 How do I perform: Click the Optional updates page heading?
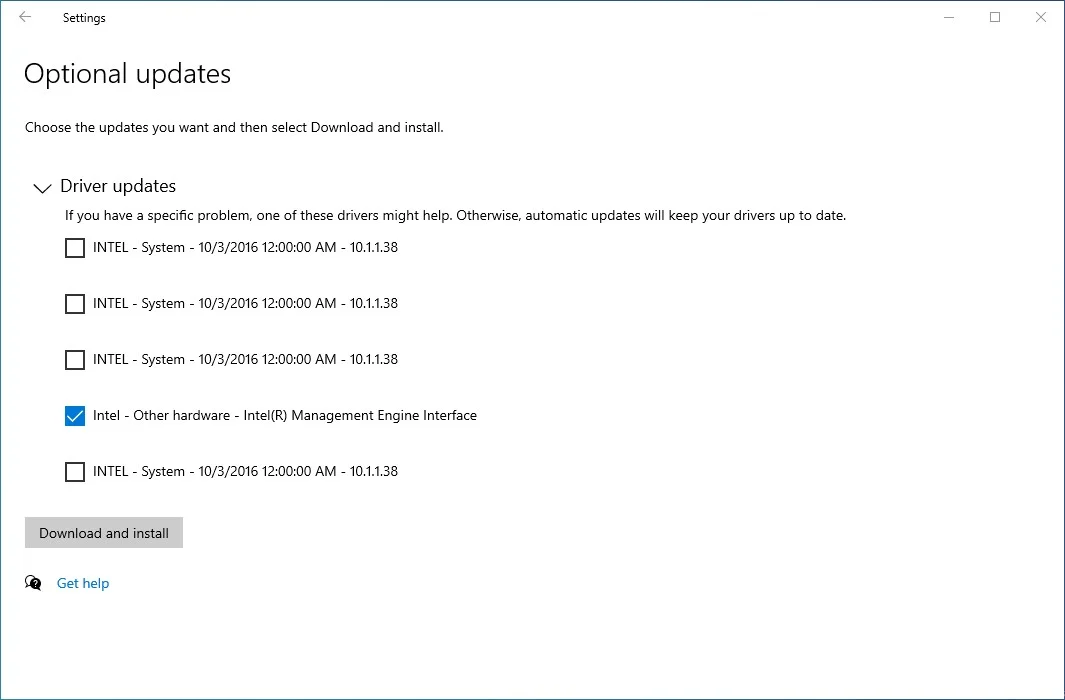(128, 73)
